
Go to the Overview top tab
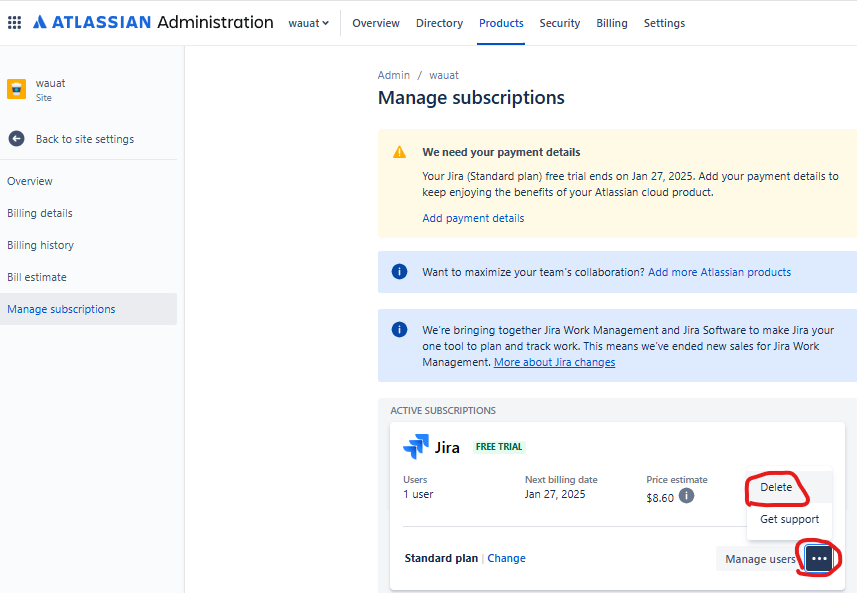click(376, 23)
